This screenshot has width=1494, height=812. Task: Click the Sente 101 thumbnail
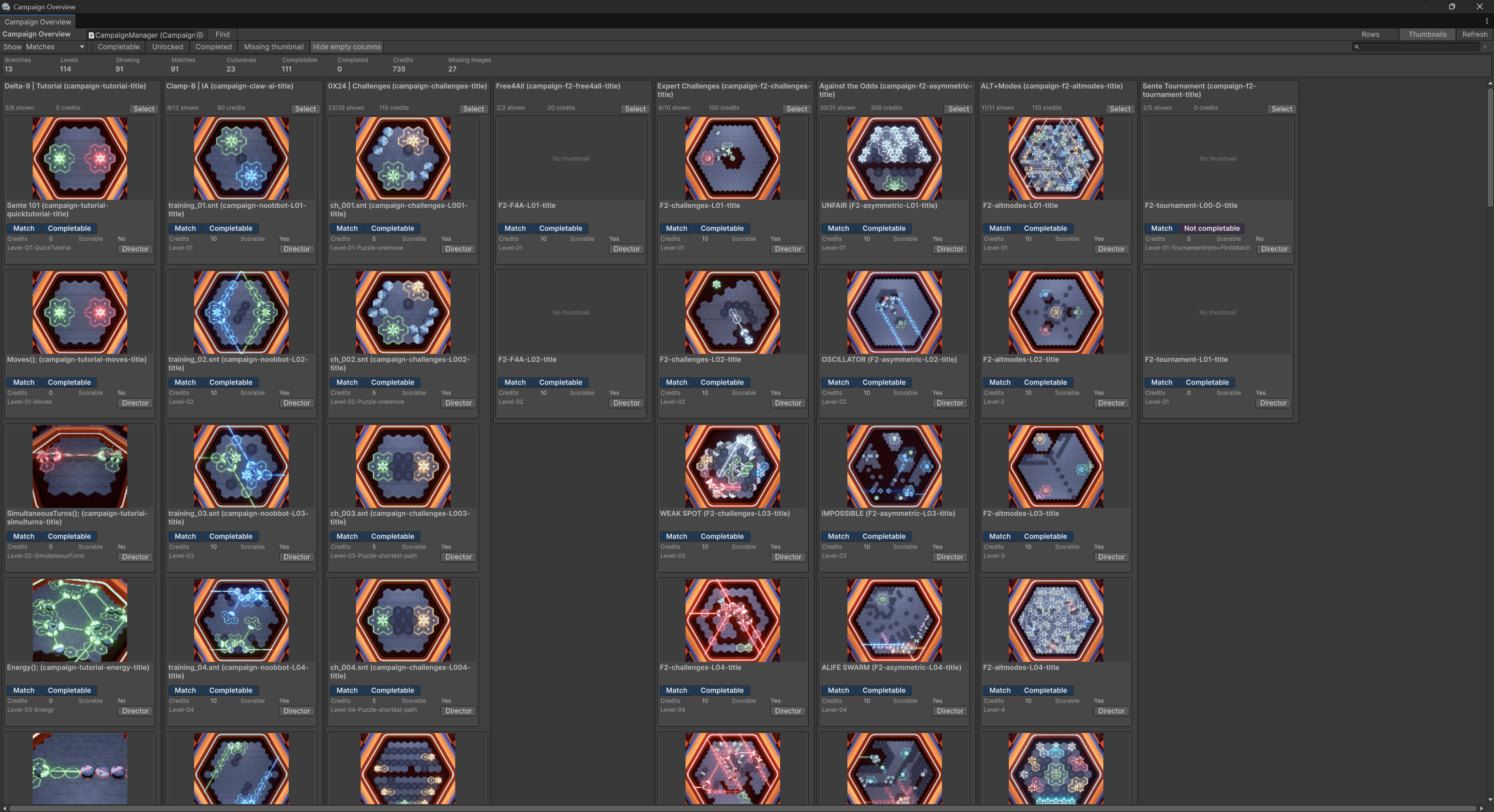tap(80, 158)
